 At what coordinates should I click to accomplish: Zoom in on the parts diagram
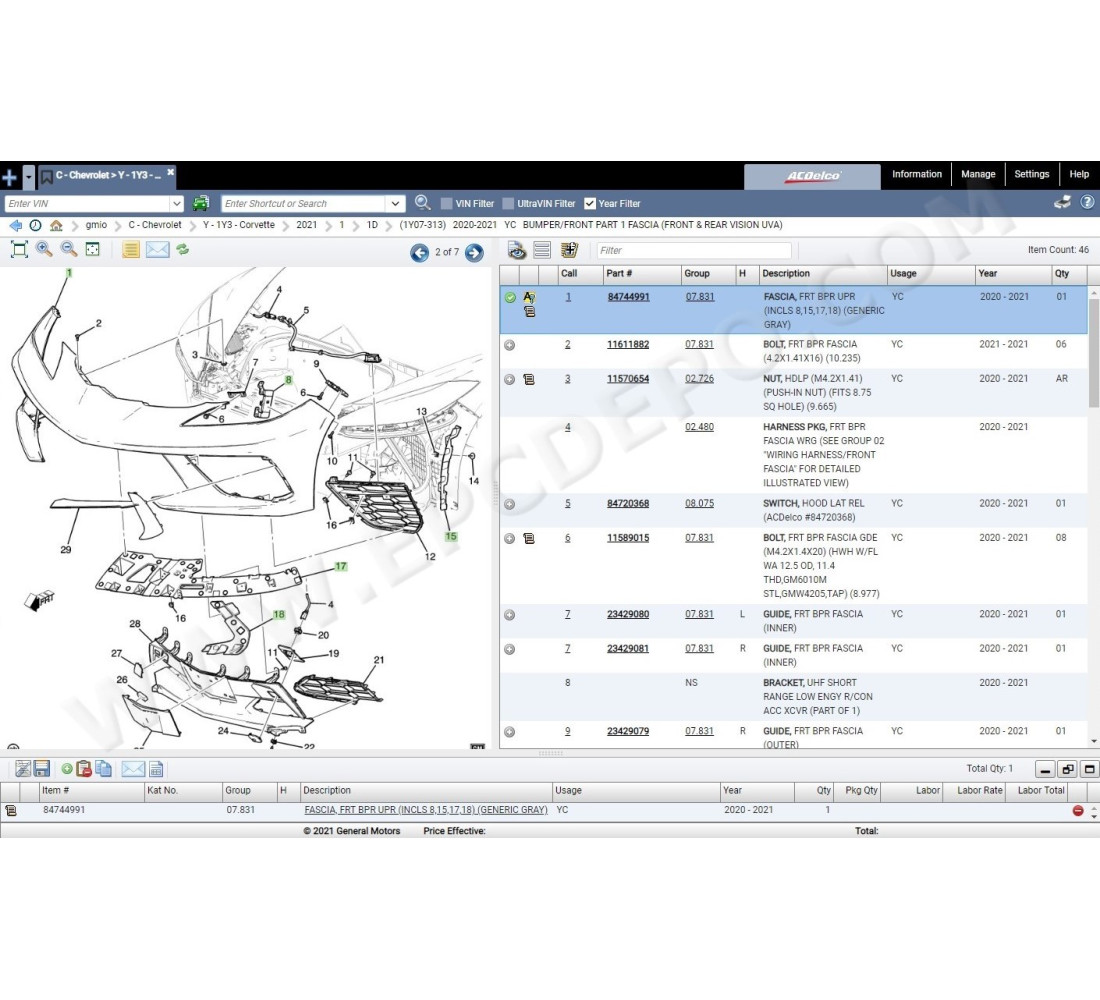coord(45,250)
